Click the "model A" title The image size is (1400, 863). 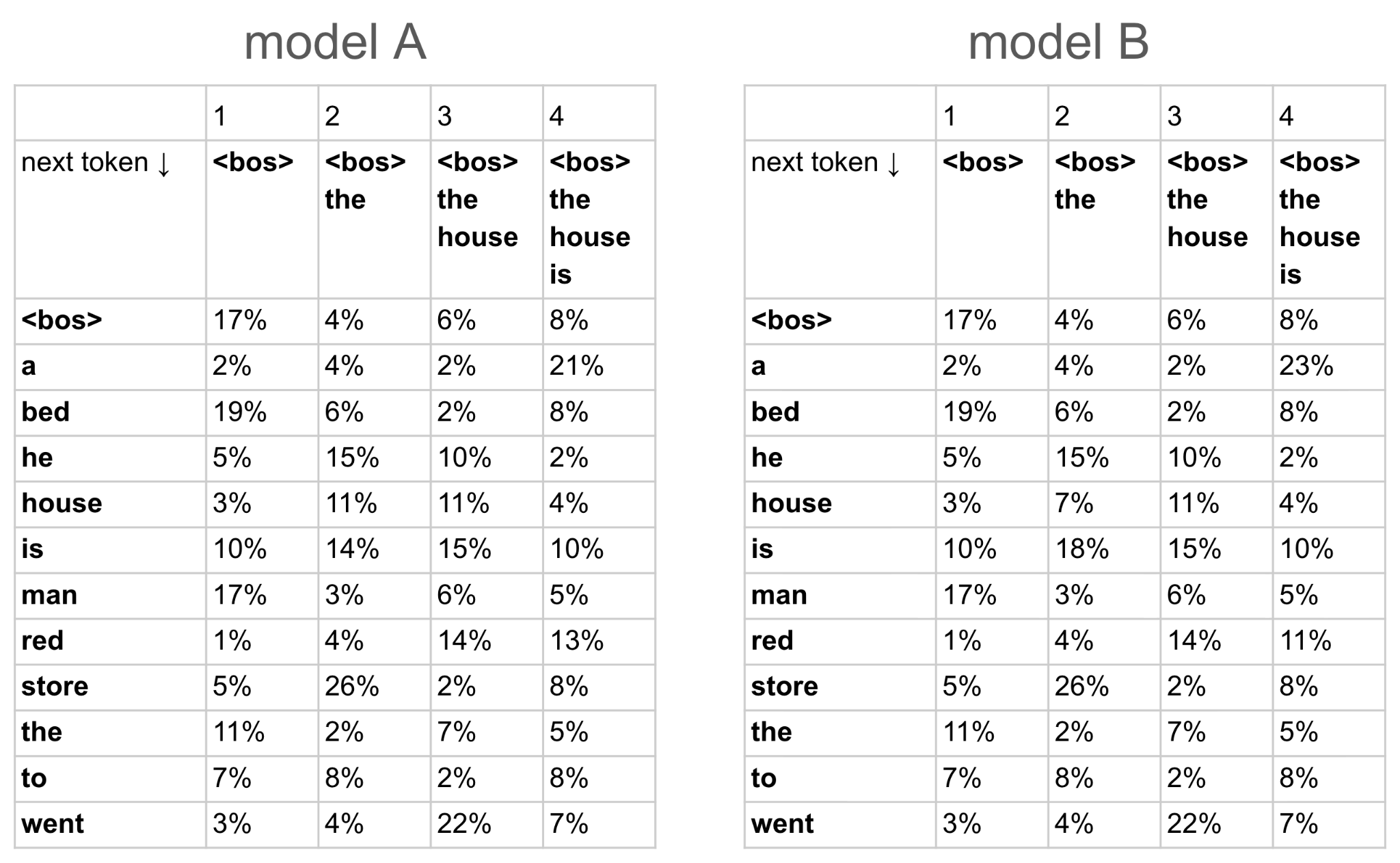click(335, 42)
